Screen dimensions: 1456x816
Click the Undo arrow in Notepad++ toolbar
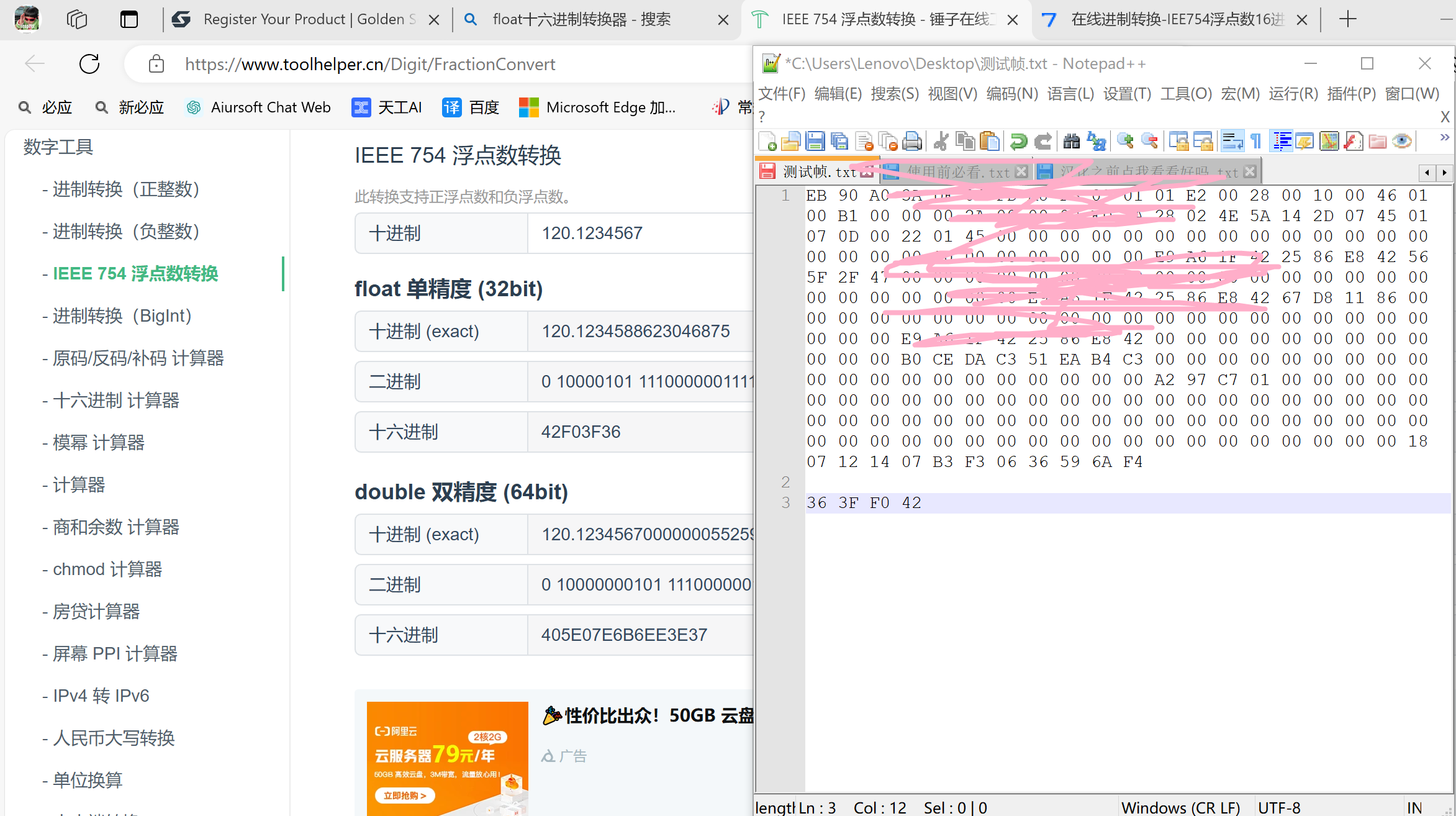pos(1018,142)
